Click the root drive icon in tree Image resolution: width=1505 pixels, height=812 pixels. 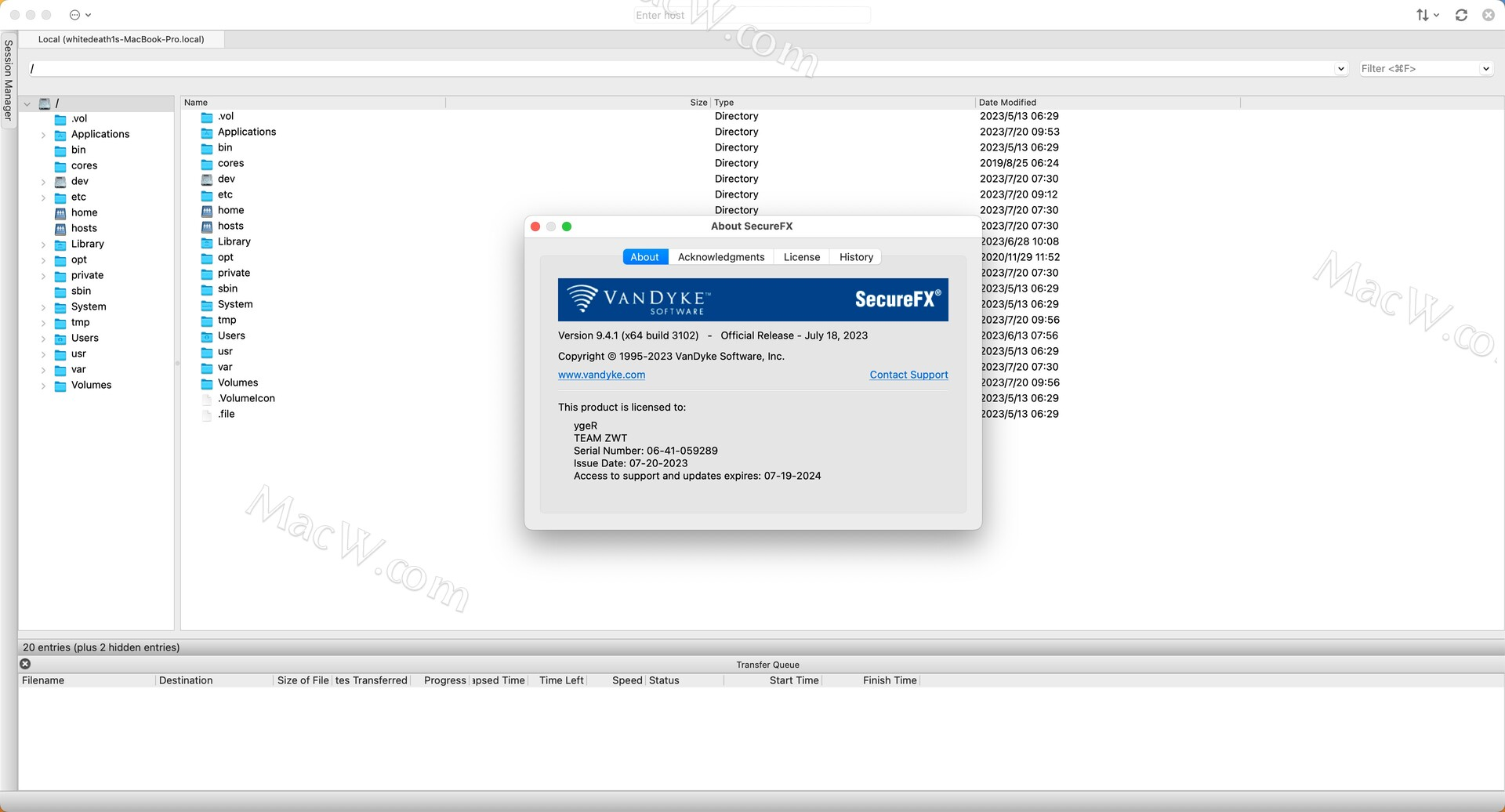[x=45, y=103]
